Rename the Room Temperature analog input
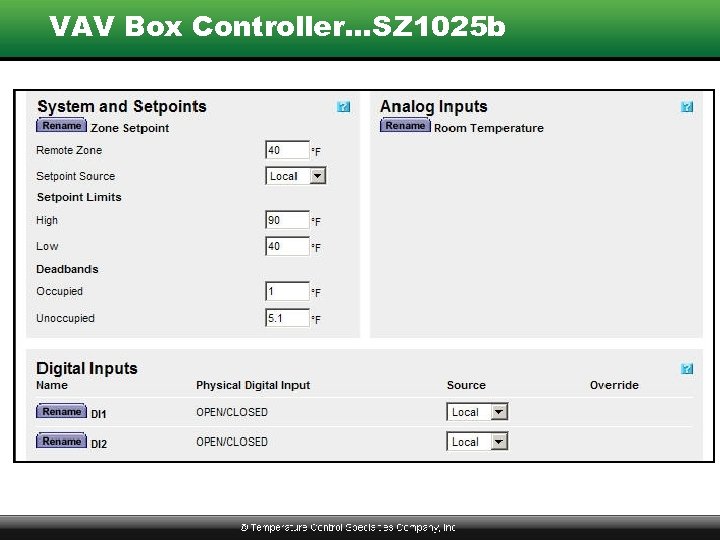Viewport: 720px width, 540px height. [405, 125]
